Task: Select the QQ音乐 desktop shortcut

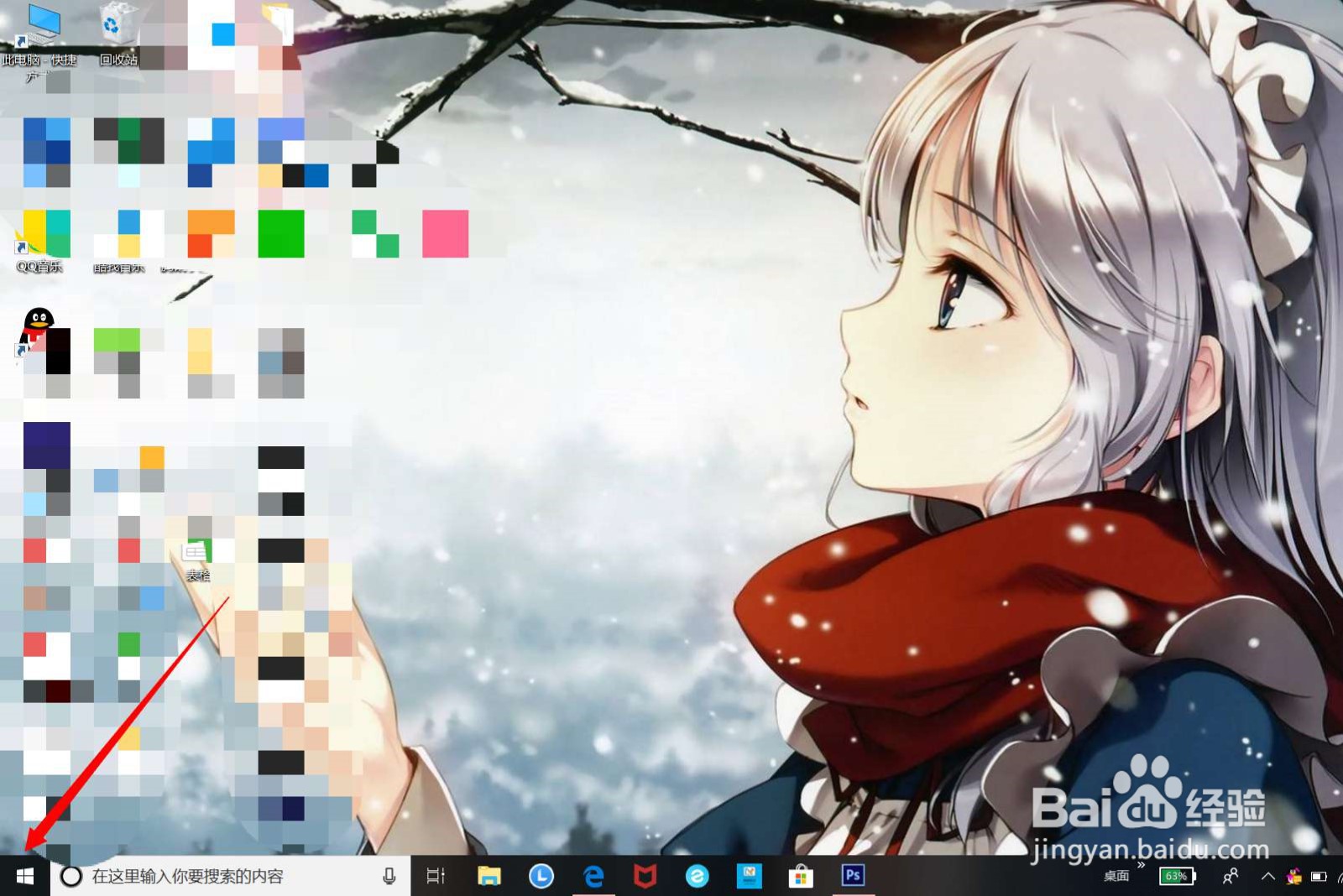Action: [39, 242]
